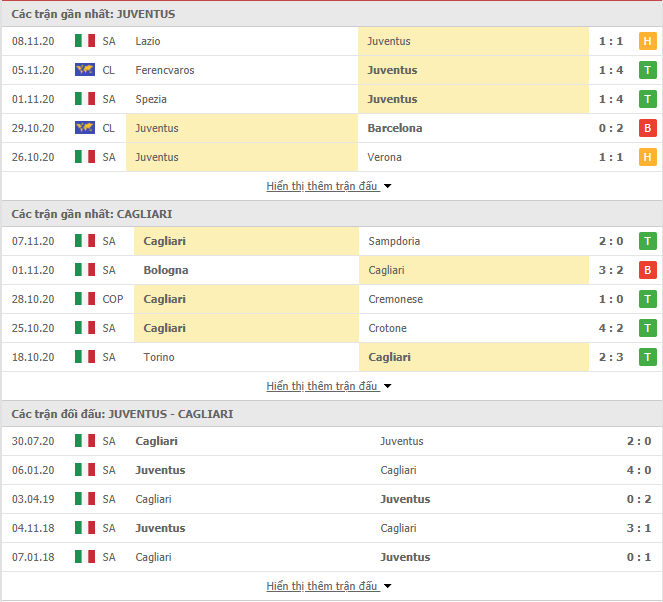Expand more matches under the Cagliari section

[329, 386]
